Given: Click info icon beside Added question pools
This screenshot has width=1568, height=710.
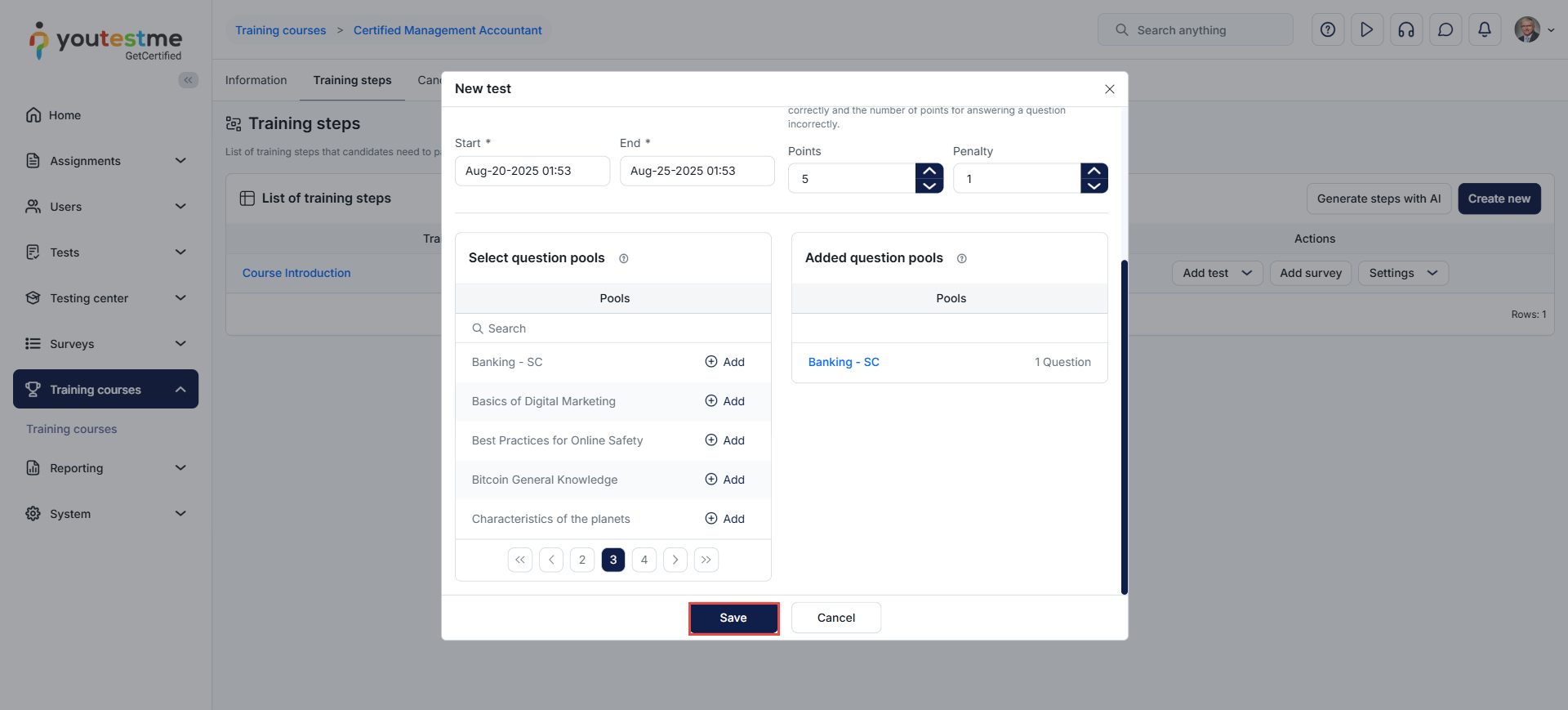Looking at the screenshot, I should (962, 259).
